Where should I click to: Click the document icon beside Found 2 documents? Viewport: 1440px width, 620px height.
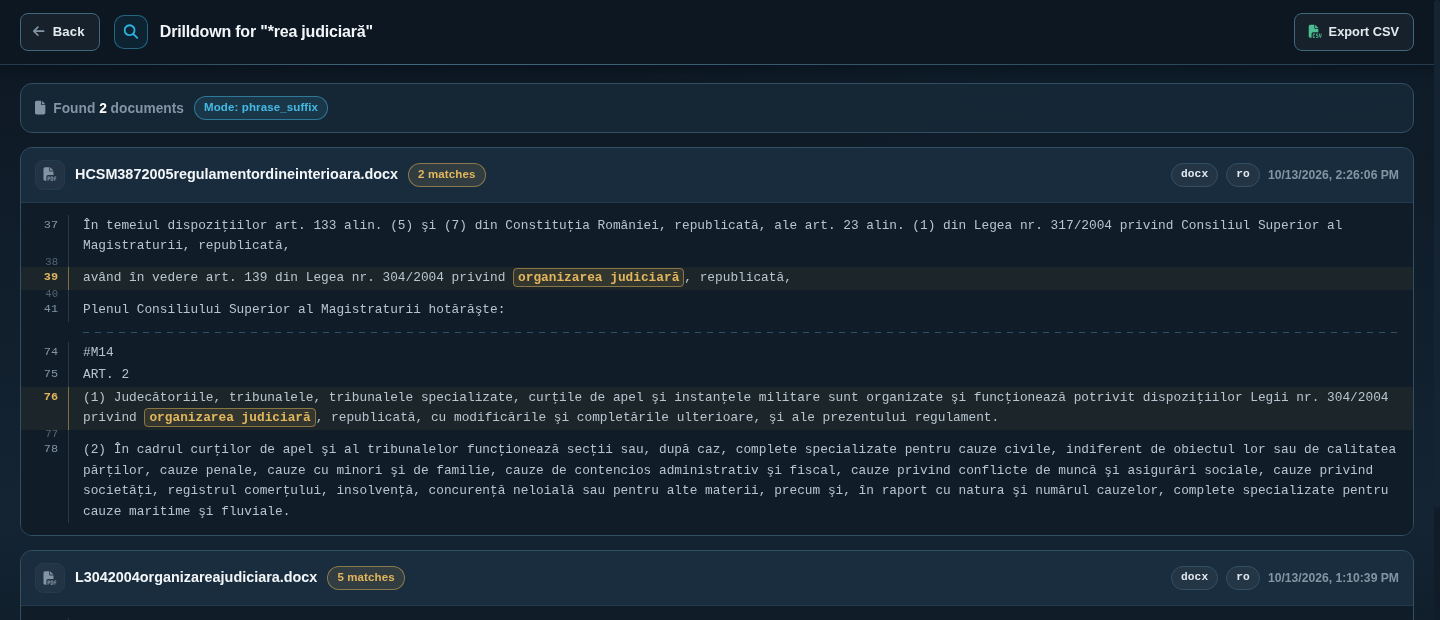click(x=40, y=108)
